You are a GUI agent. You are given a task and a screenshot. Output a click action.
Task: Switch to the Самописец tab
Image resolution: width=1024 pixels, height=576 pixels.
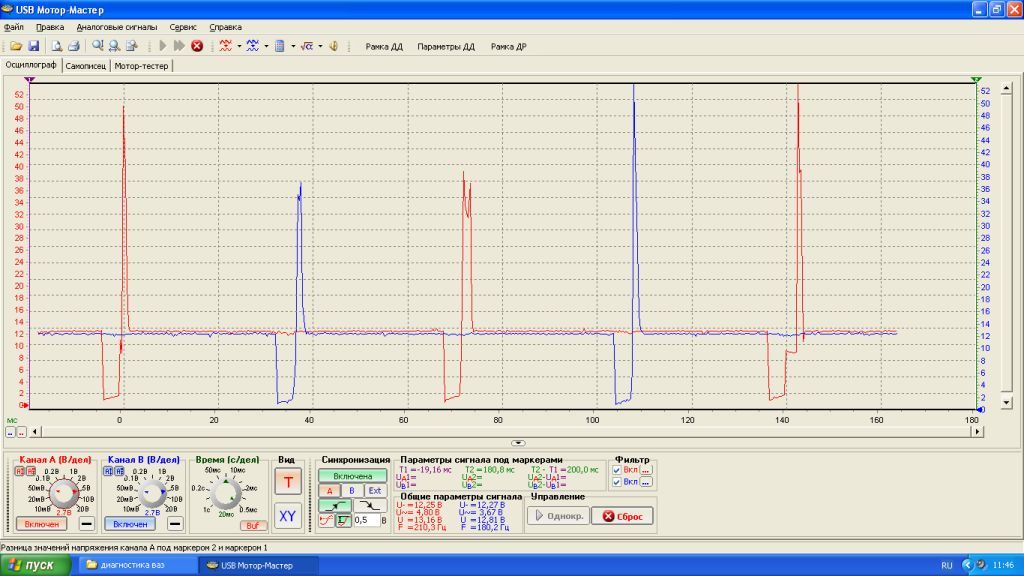86,66
